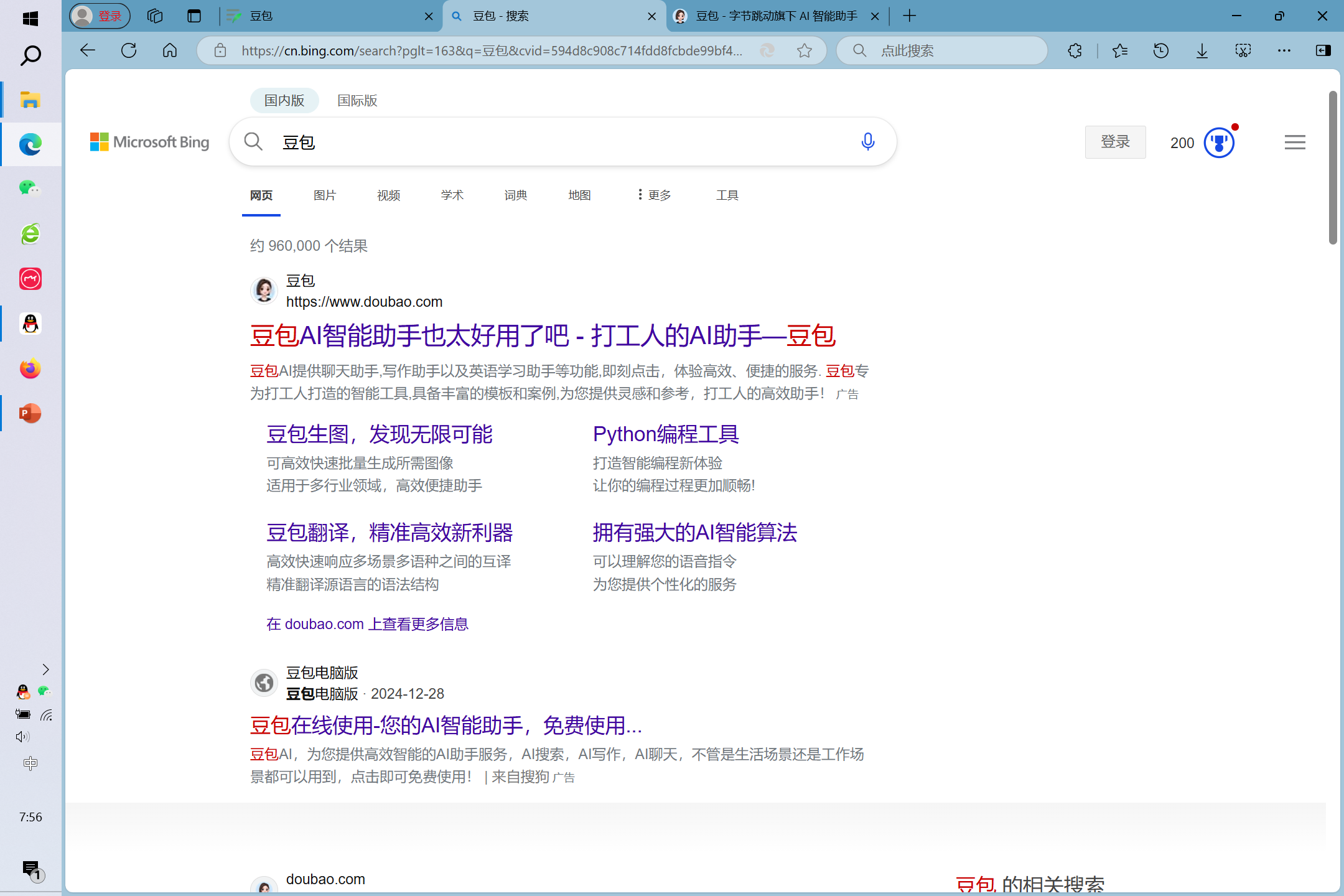Open the QQ penguin taskbar app
This screenshot has height=896, width=1344.
(30, 324)
